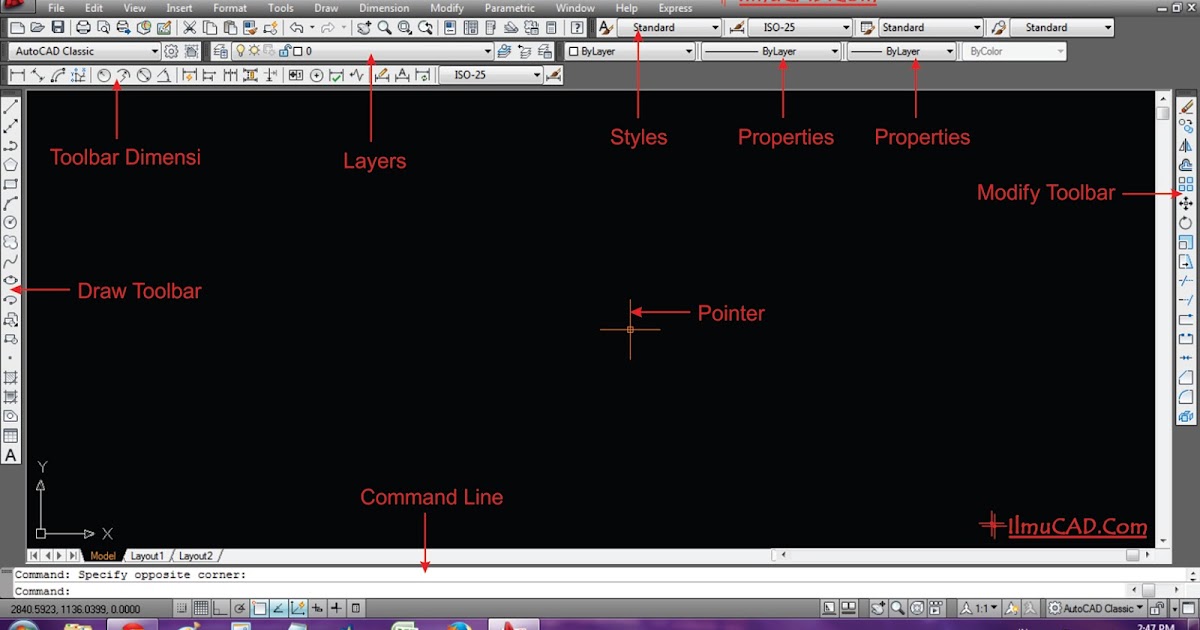Click the Undo button

297,27
